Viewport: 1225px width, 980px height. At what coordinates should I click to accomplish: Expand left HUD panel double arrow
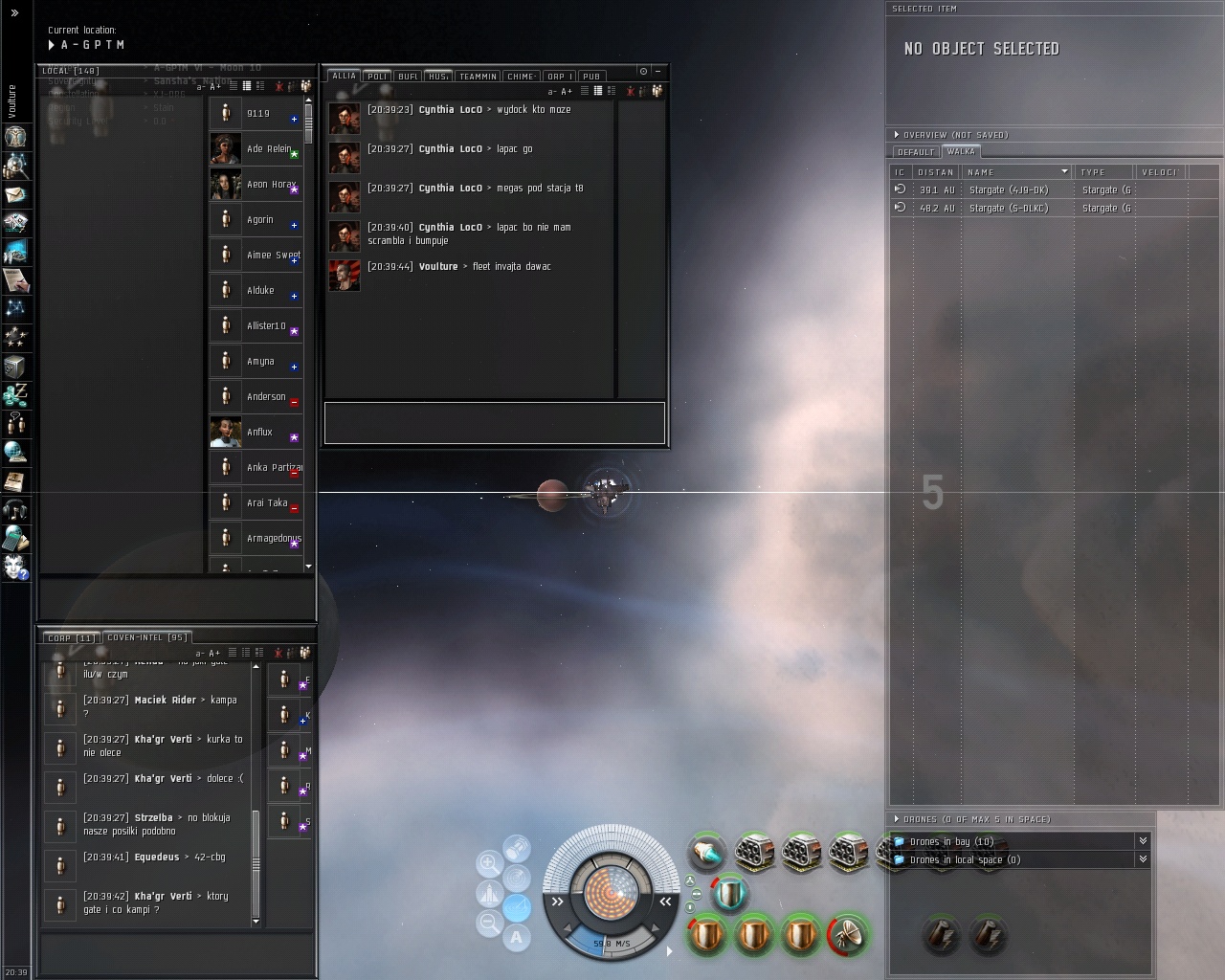point(558,901)
